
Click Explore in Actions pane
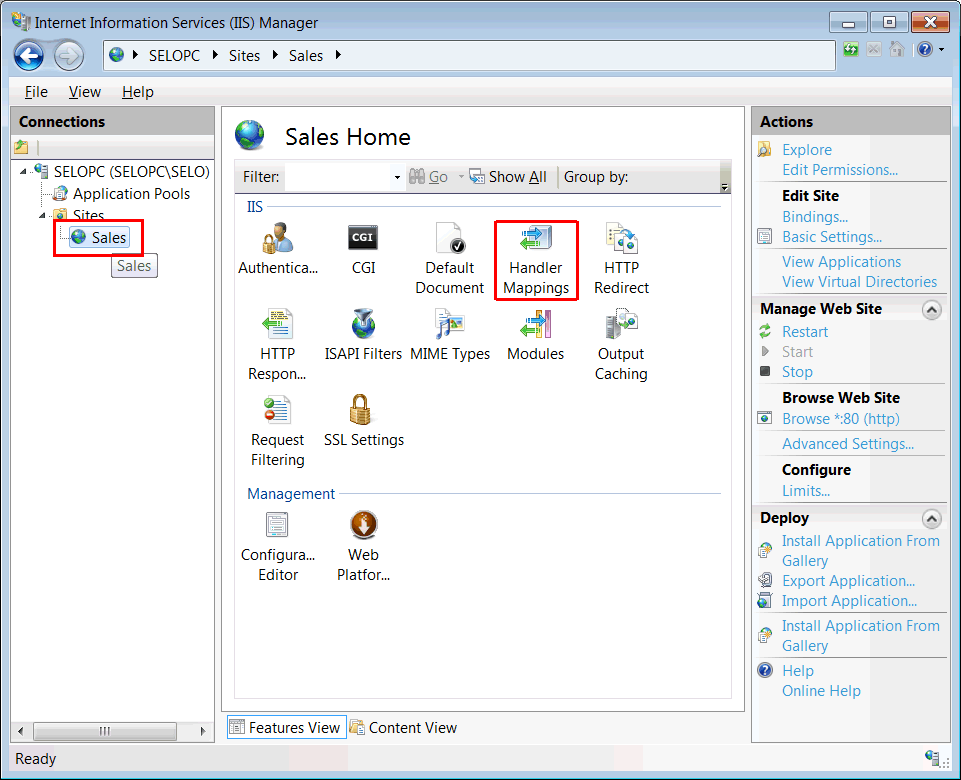(807, 150)
